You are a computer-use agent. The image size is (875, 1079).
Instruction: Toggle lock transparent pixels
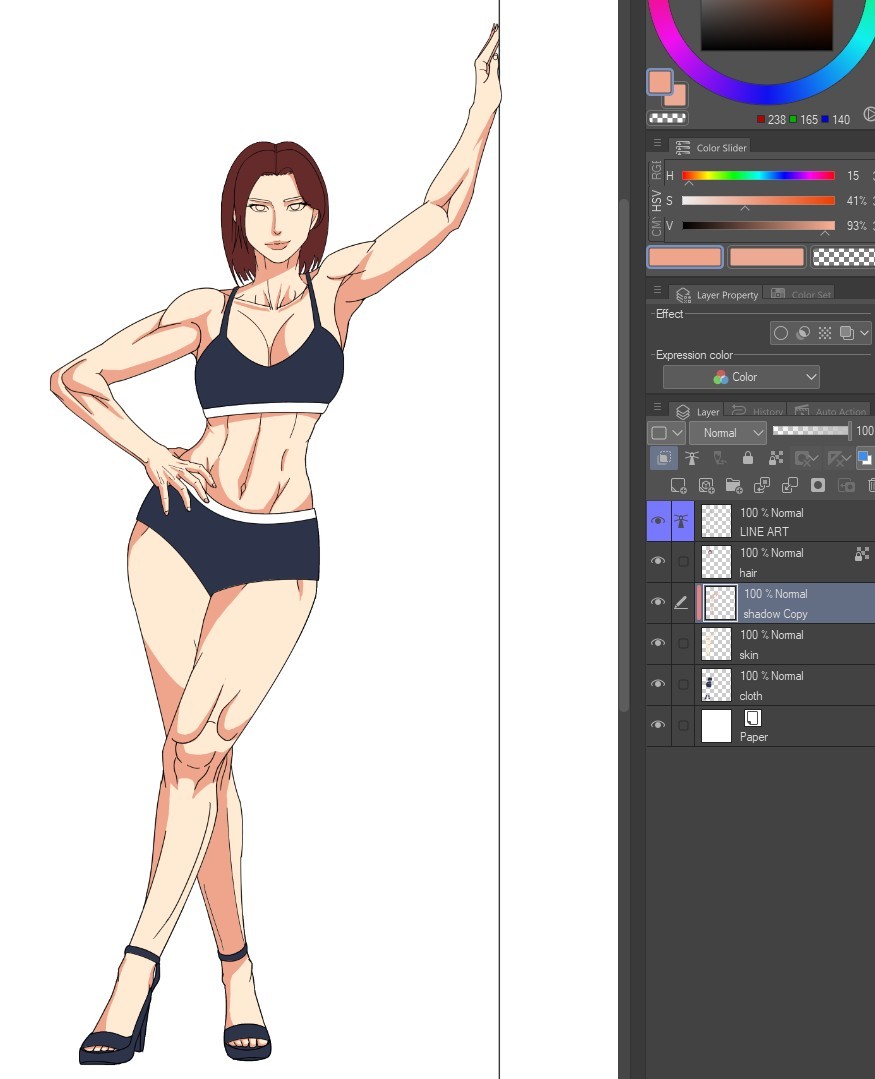(777, 458)
